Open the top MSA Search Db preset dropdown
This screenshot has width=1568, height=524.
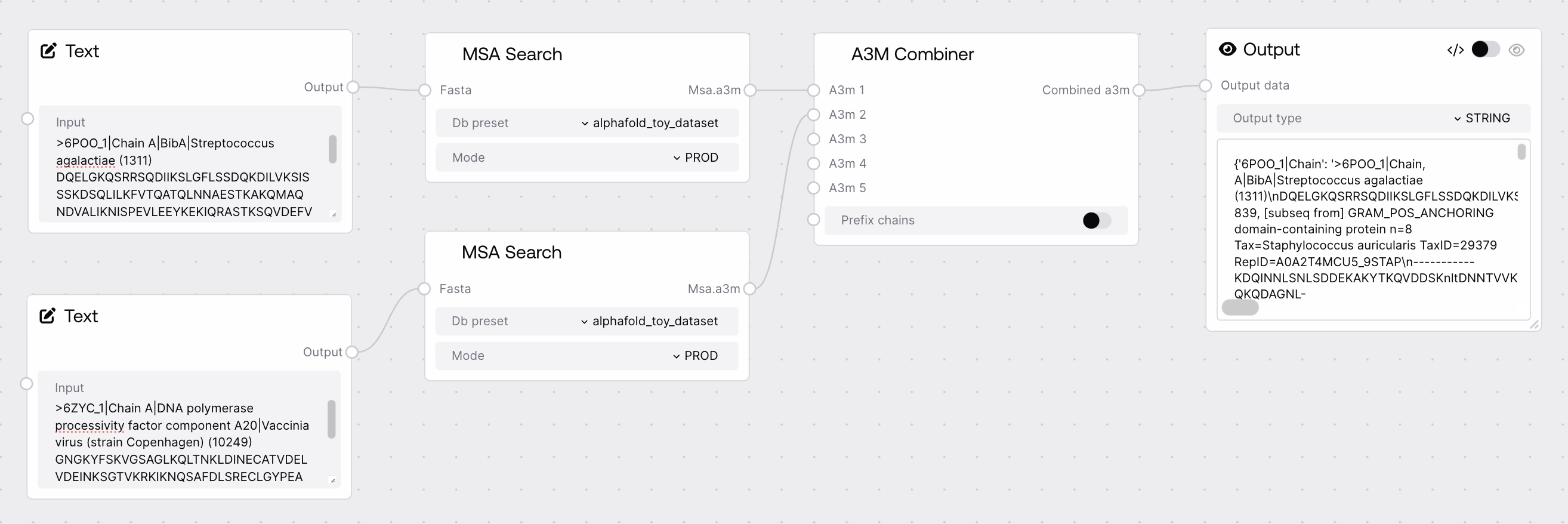pos(649,123)
